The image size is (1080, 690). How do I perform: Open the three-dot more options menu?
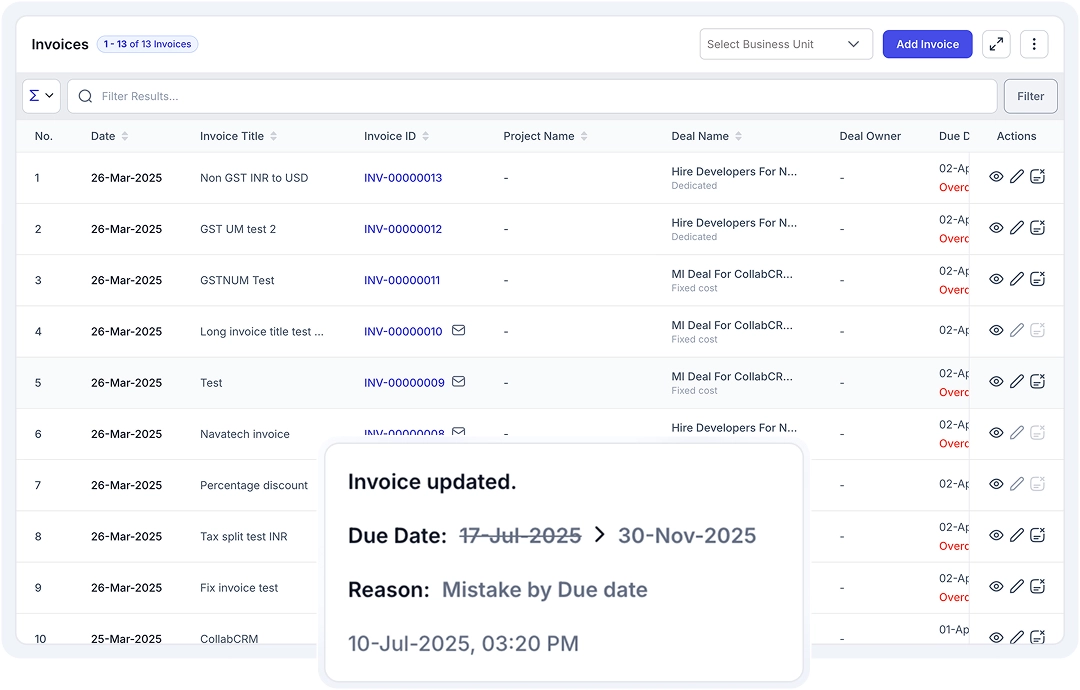(x=1034, y=44)
